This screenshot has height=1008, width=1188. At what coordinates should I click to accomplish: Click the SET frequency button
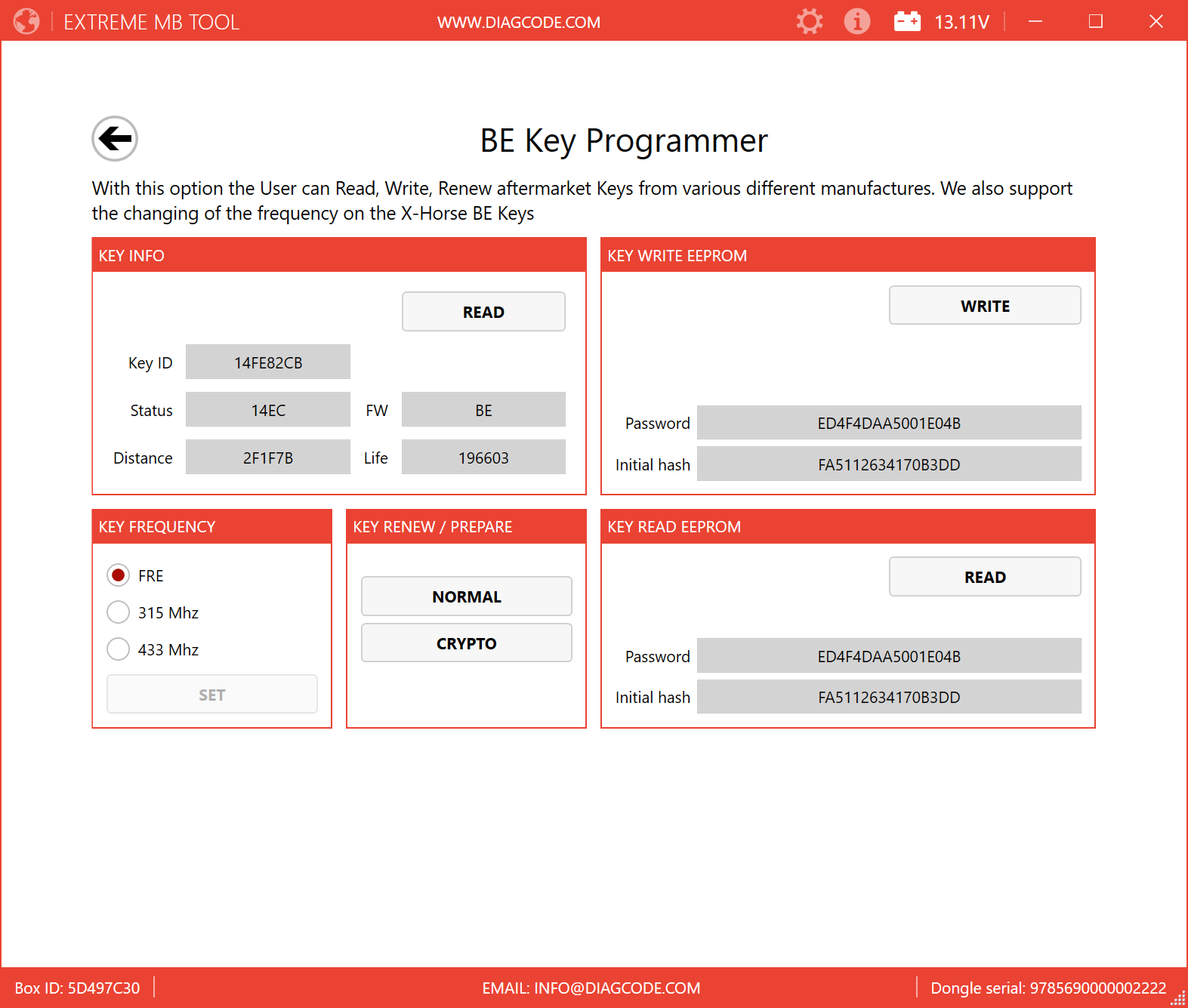(x=212, y=695)
